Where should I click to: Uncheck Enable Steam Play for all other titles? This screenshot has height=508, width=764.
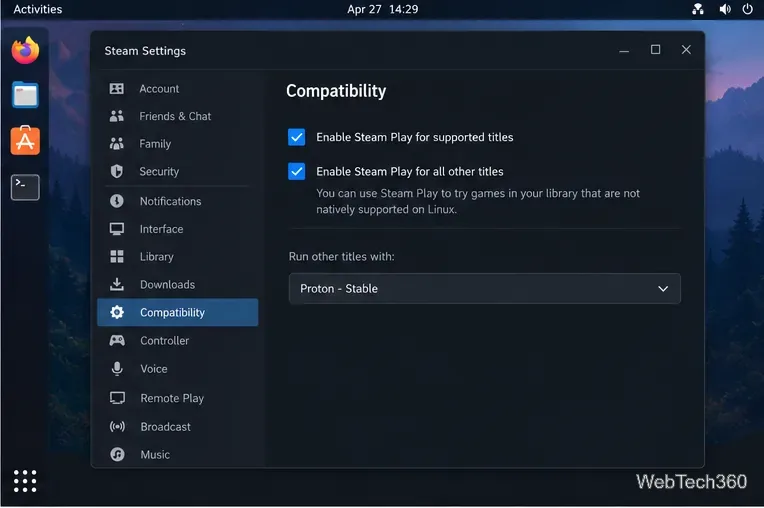click(296, 171)
